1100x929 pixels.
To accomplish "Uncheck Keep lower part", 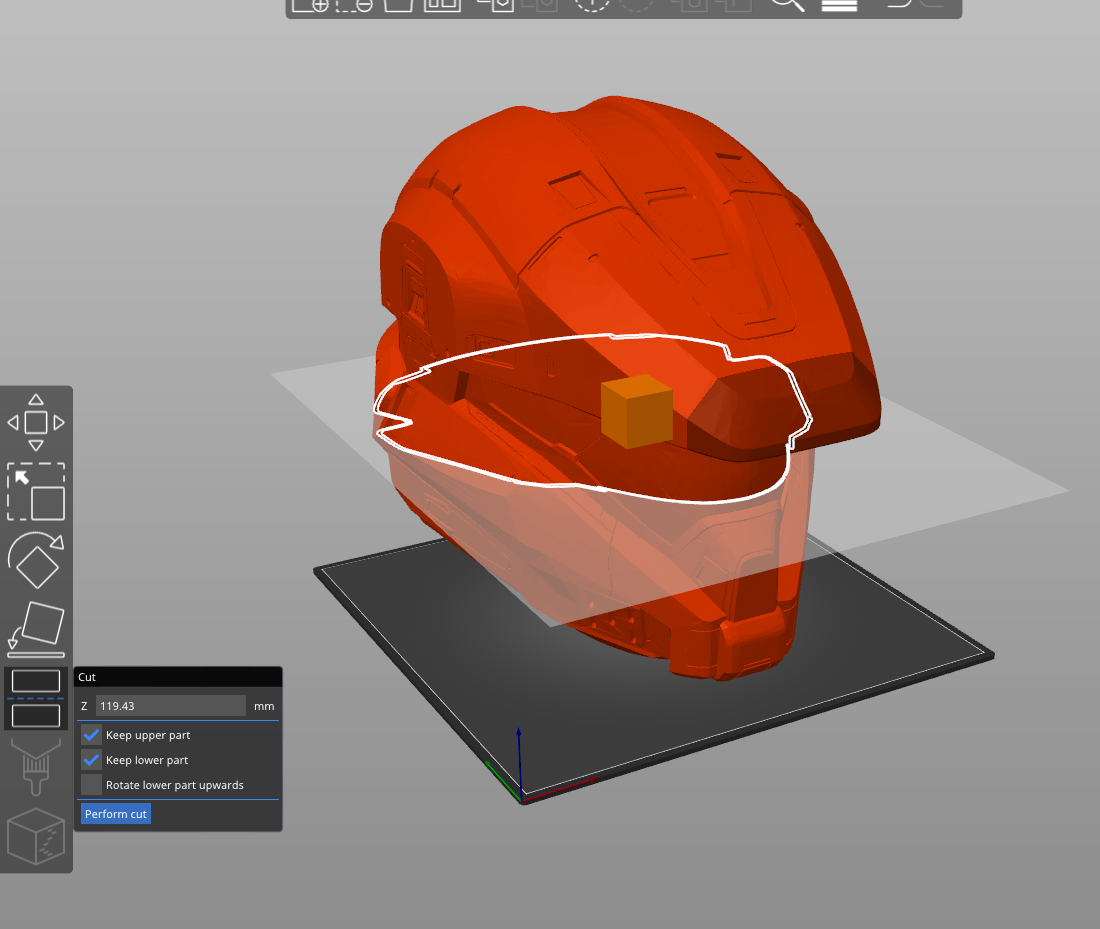I will pyautogui.click(x=91, y=760).
